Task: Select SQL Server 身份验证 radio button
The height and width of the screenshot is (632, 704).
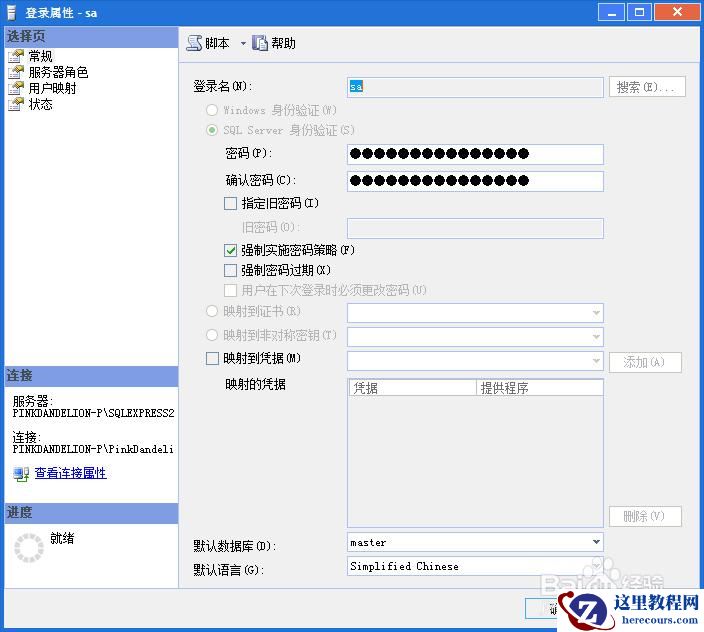Action: pos(212,130)
